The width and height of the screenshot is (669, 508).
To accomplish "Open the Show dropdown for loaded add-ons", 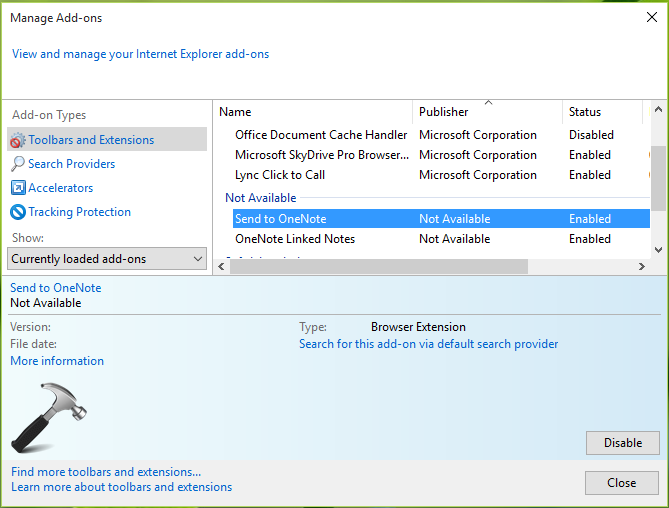I will point(107,258).
